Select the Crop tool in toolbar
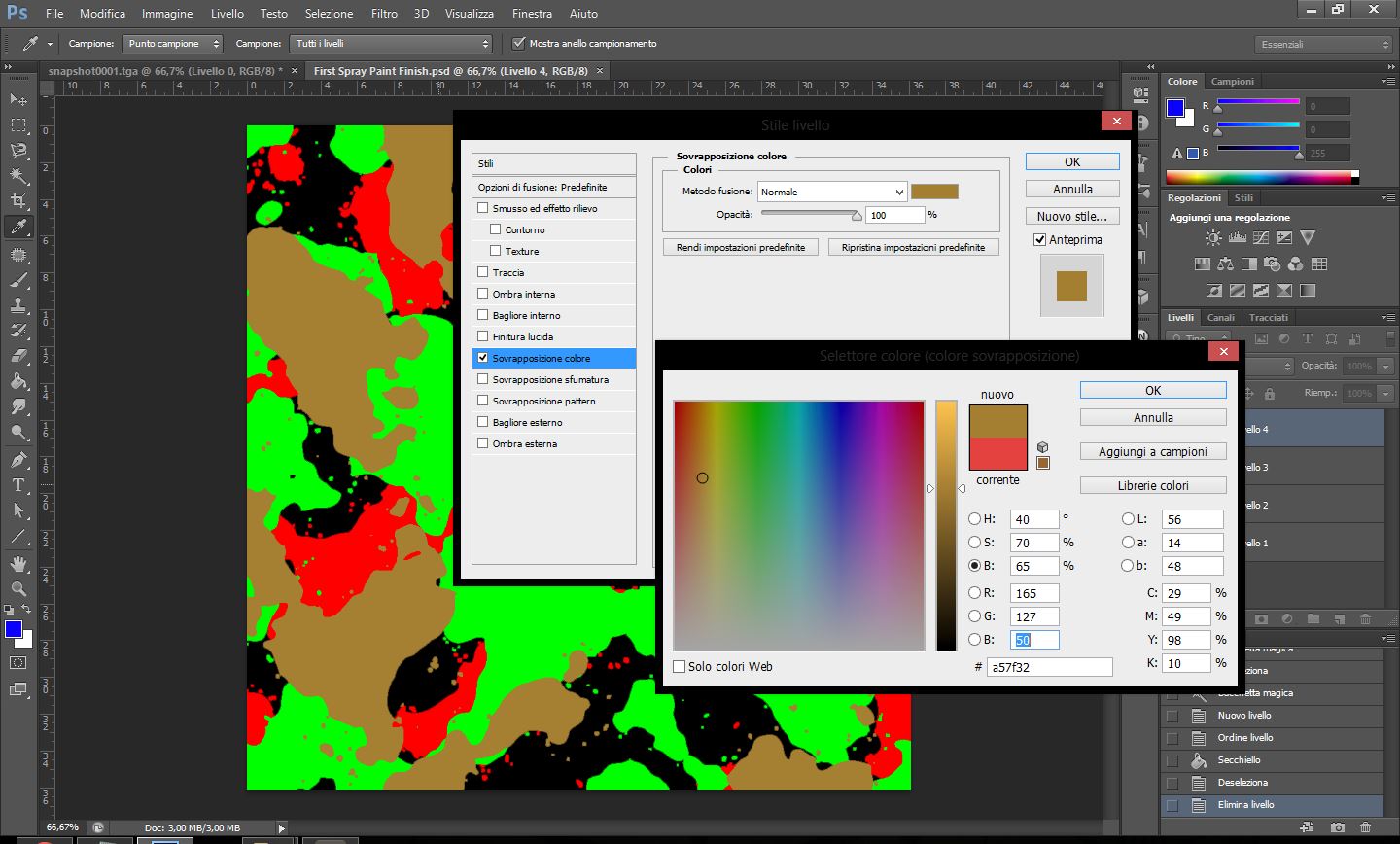Screen dimensions: 1400x844 tap(18, 201)
